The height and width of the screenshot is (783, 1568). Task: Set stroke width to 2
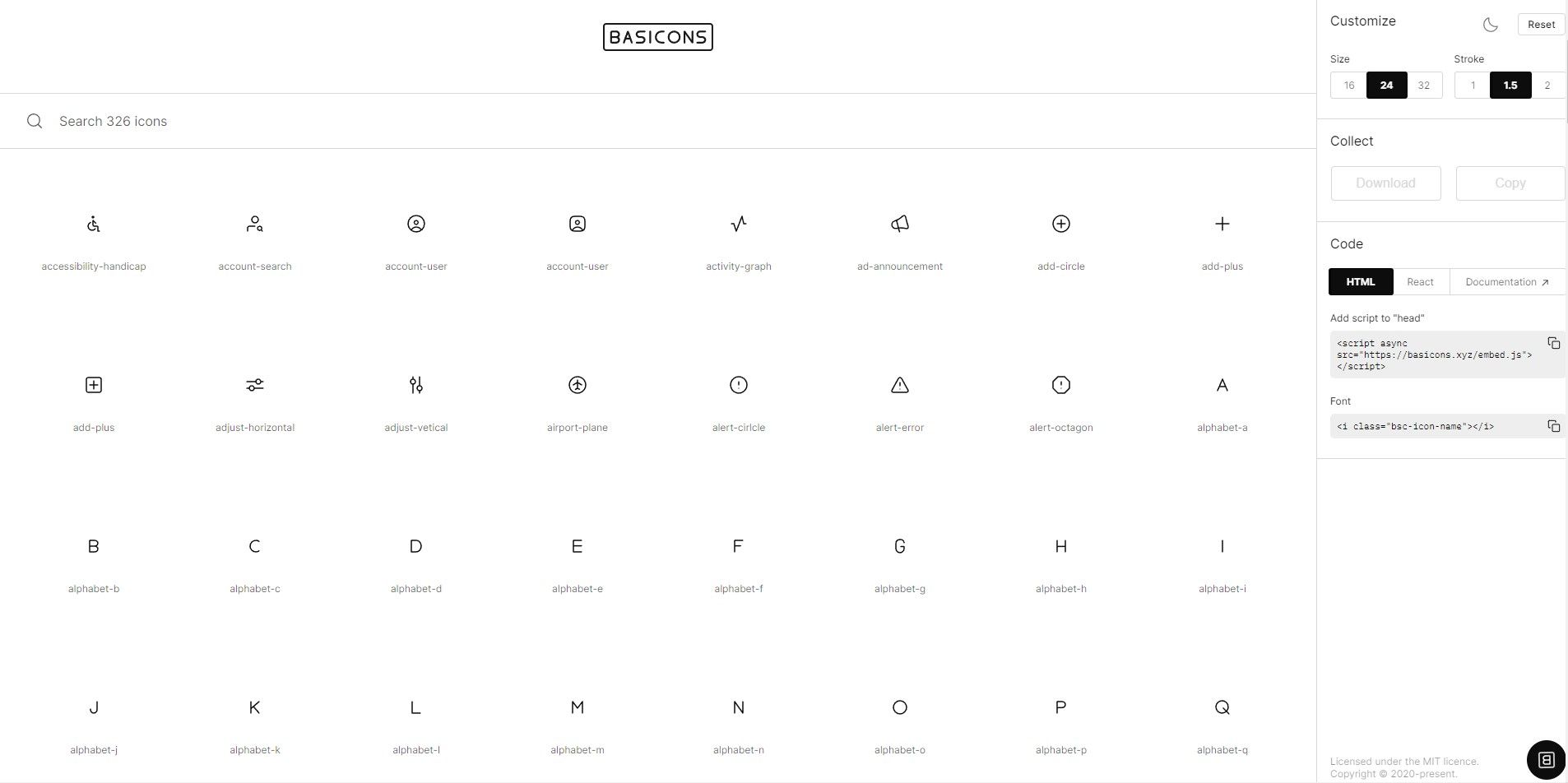tap(1547, 86)
